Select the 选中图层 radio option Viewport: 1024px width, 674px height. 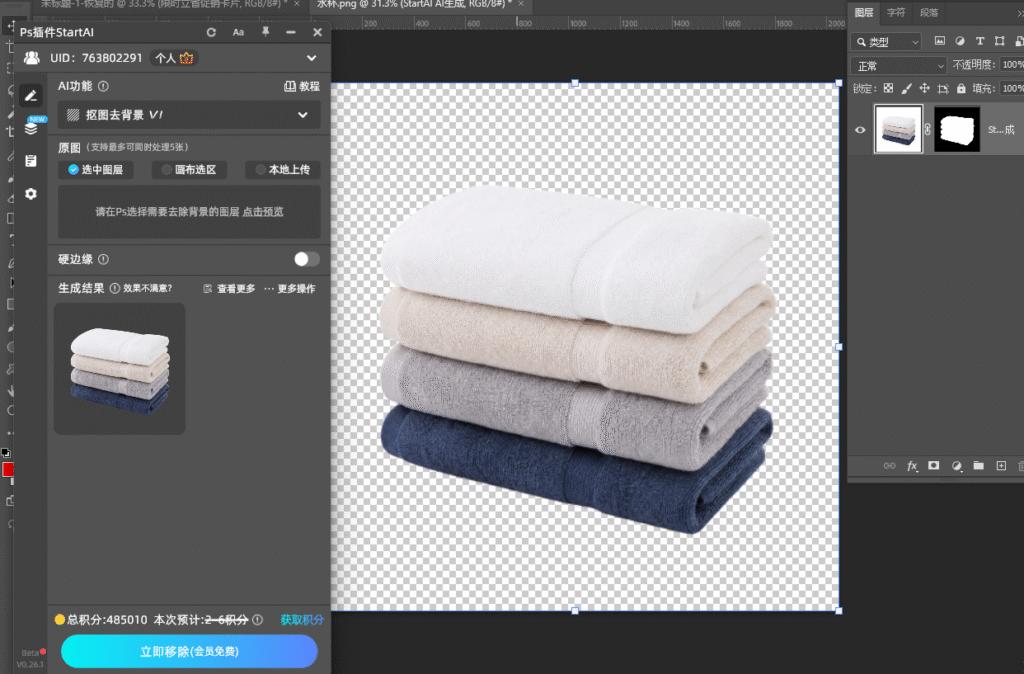coord(95,170)
